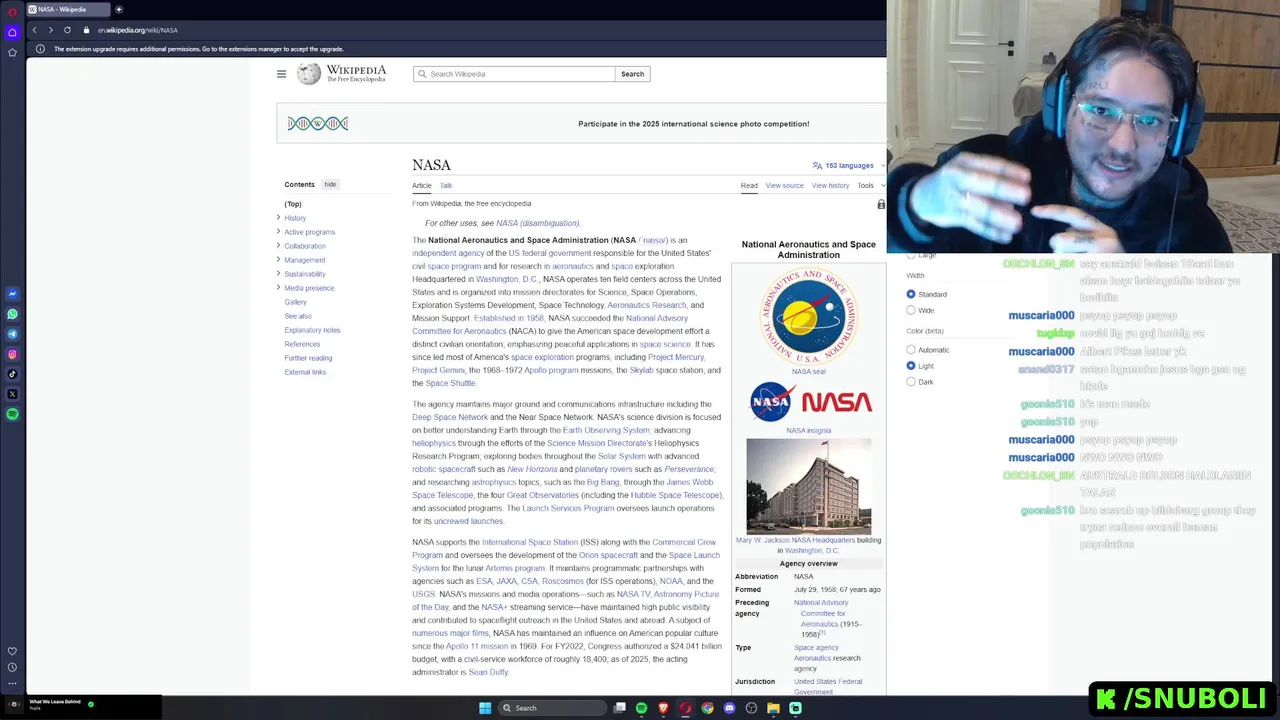This screenshot has width=1280, height=720.
Task: Open TikTok in the Opera sidebar
Action: point(12,374)
